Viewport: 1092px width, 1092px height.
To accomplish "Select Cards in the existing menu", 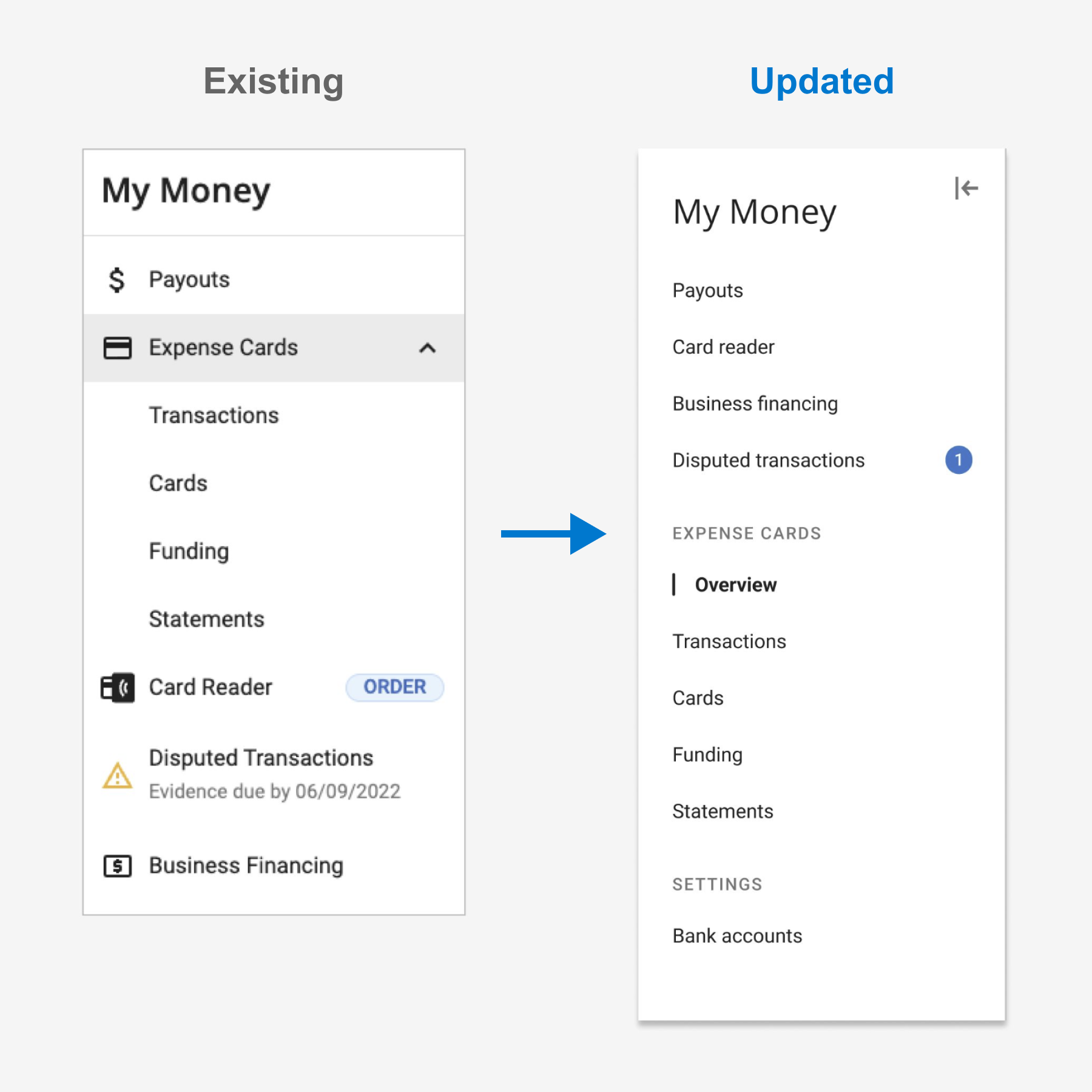I will coord(178,484).
